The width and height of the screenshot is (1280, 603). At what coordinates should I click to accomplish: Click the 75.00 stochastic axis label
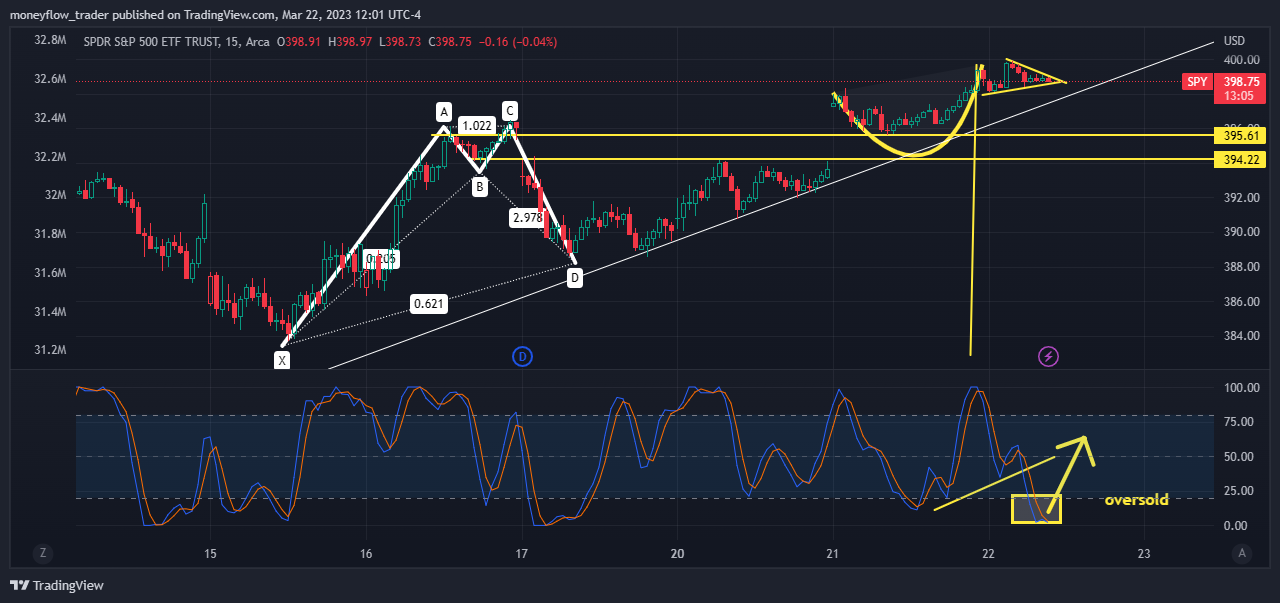[x=1238, y=422]
